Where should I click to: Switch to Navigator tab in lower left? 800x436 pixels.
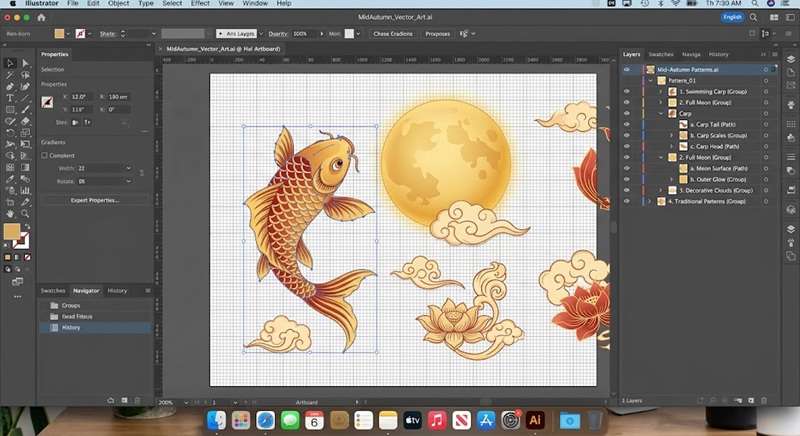click(x=86, y=291)
